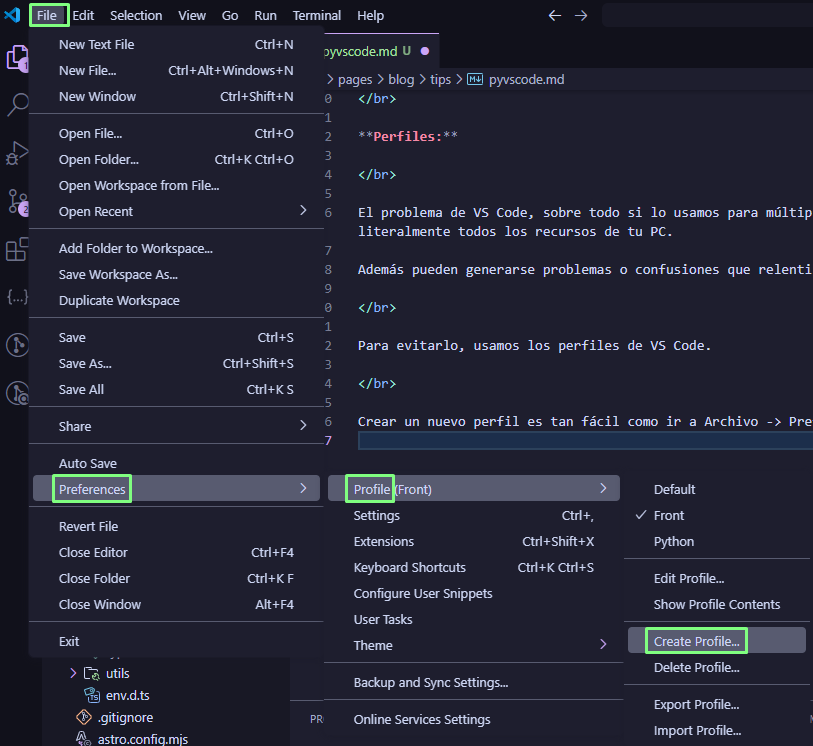Screen dimensions: 813x746
Task: Click the blog breadcrumb segment
Action: coord(401,80)
